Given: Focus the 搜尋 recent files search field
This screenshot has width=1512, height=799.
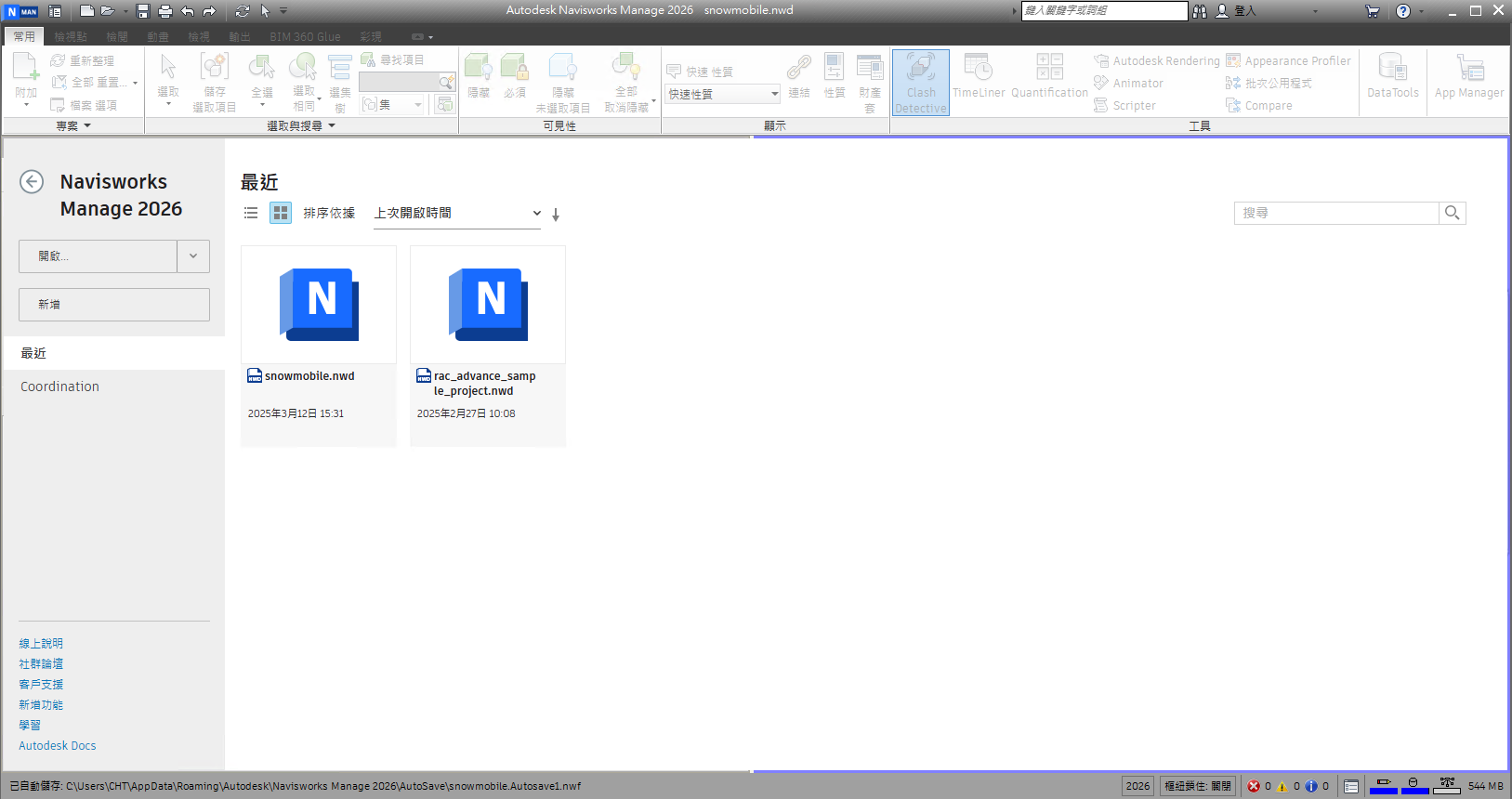Looking at the screenshot, I should (x=1336, y=213).
